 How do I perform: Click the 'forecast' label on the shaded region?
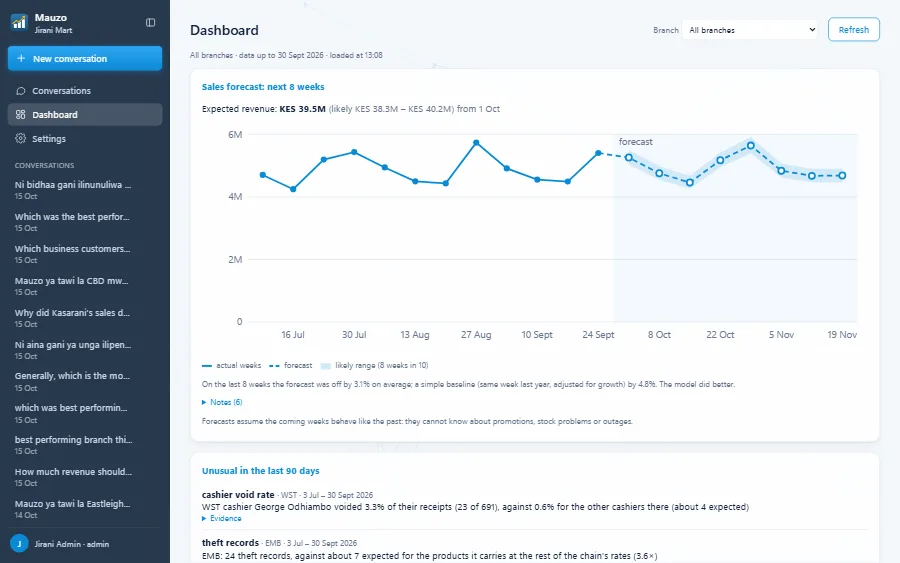point(635,142)
